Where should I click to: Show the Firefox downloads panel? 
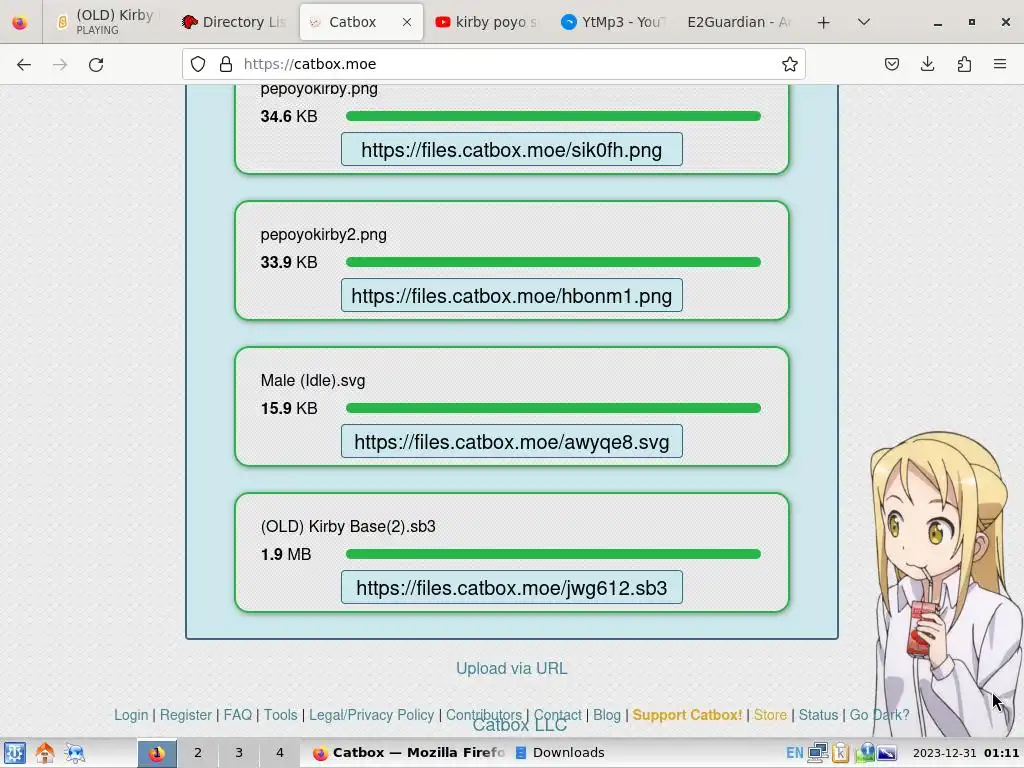click(x=927, y=64)
